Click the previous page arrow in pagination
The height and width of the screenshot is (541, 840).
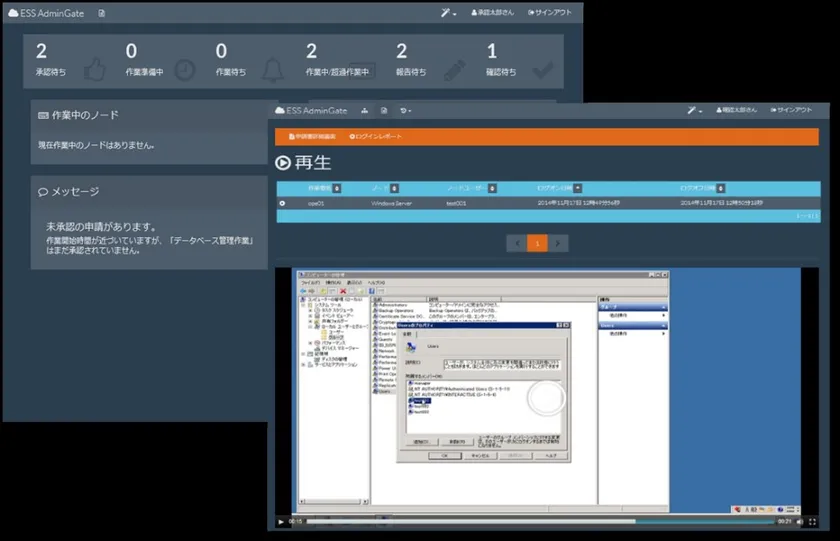tap(516, 243)
